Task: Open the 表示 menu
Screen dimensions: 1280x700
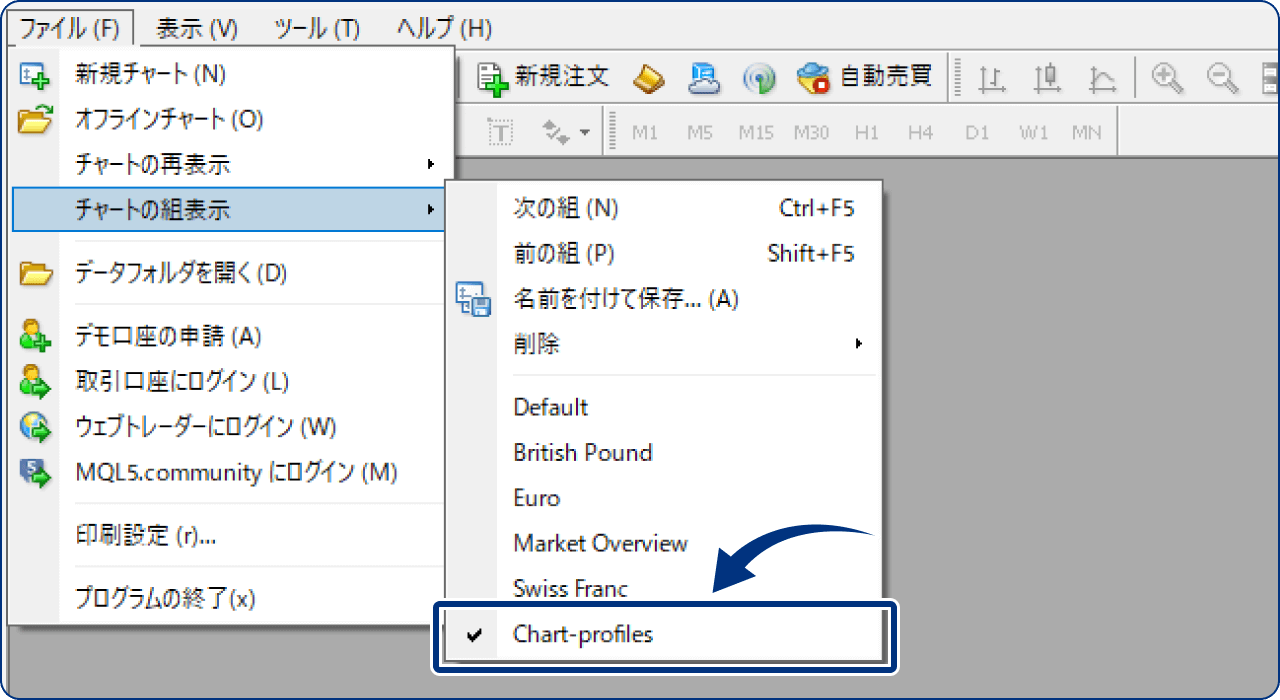Action: tap(196, 29)
